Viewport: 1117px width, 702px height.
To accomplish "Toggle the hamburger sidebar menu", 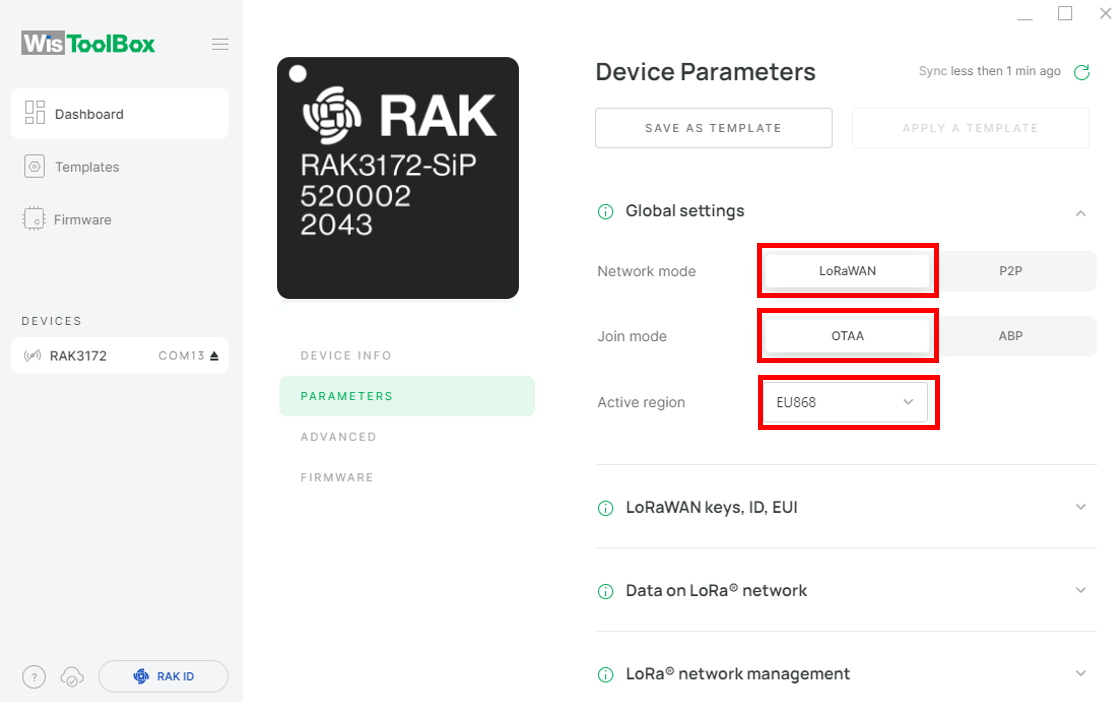I will point(220,44).
